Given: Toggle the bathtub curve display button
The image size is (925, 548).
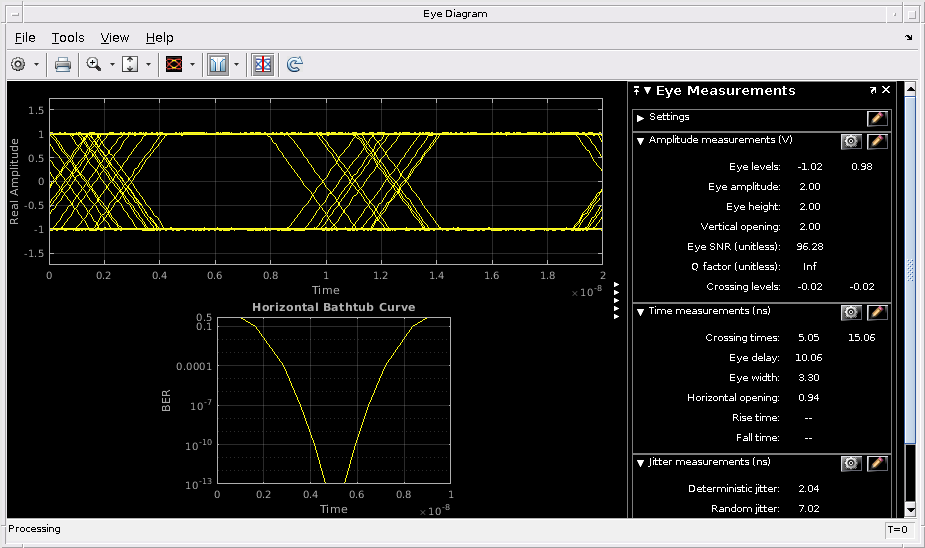Looking at the screenshot, I should [x=218, y=64].
